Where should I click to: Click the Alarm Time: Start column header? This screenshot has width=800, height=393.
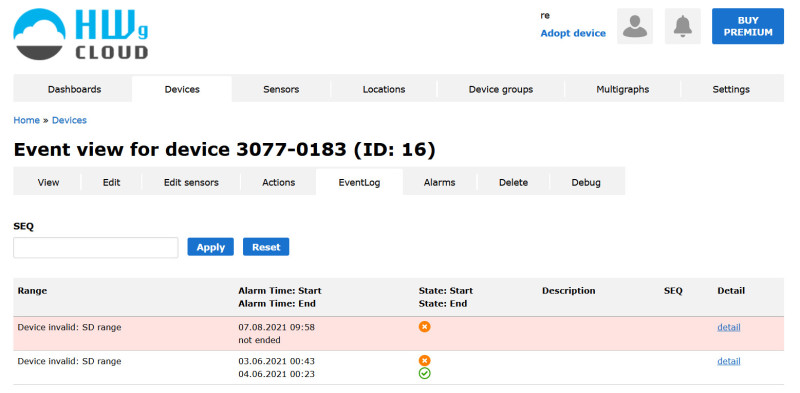tap(280, 291)
